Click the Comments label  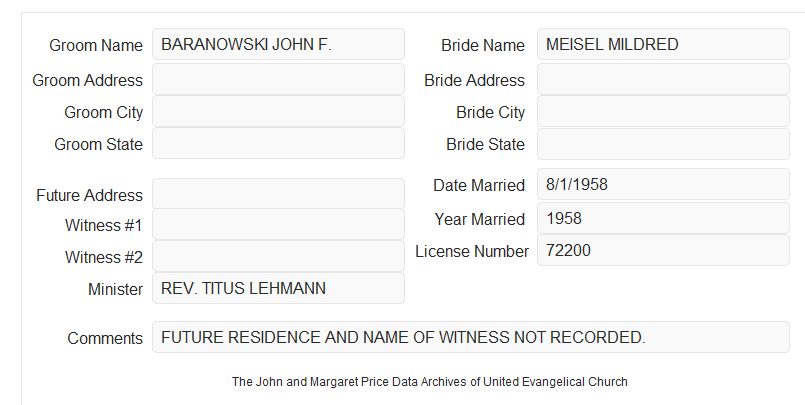105,338
